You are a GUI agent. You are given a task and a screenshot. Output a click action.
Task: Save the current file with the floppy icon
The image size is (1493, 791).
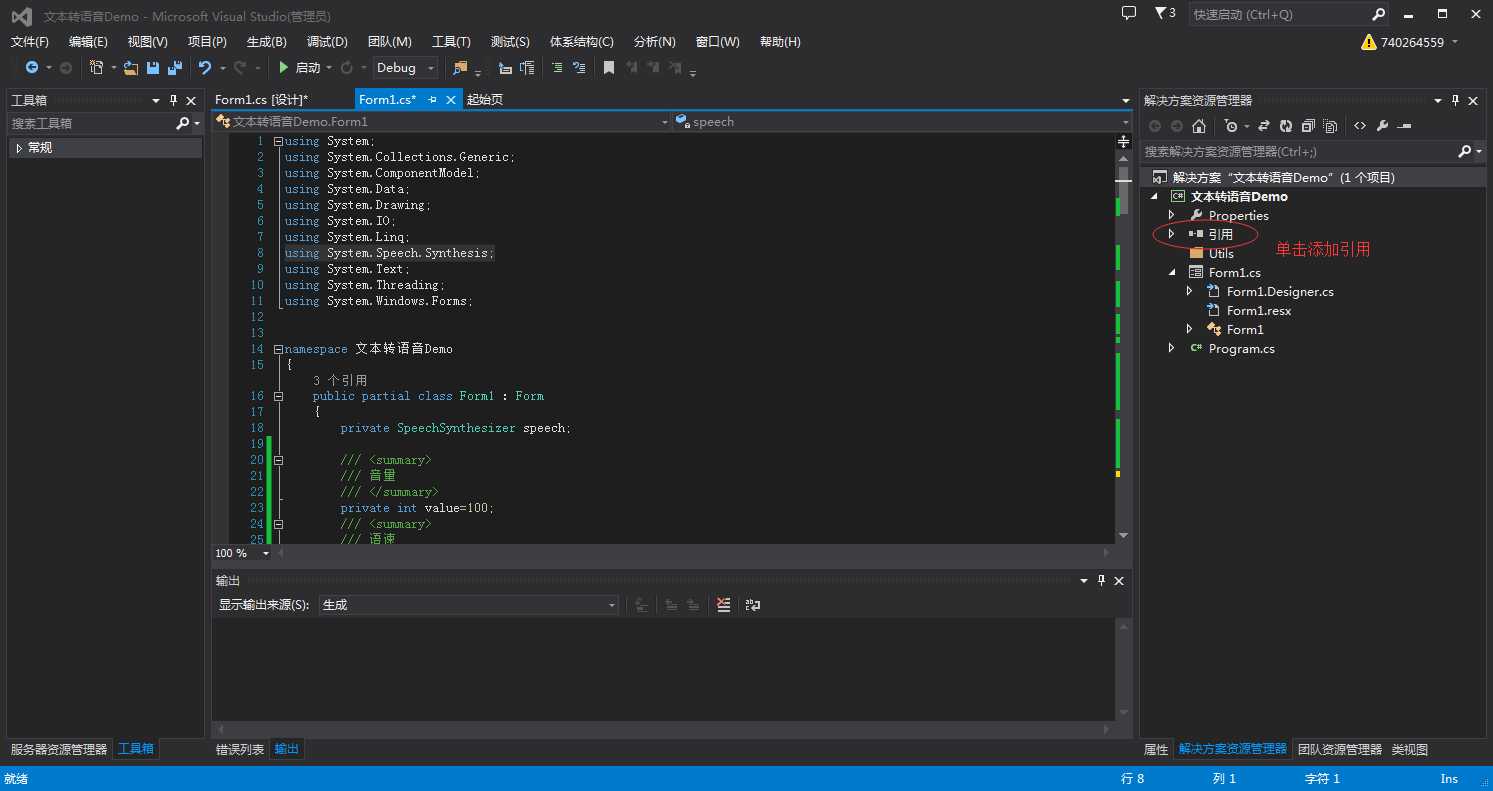[x=153, y=68]
